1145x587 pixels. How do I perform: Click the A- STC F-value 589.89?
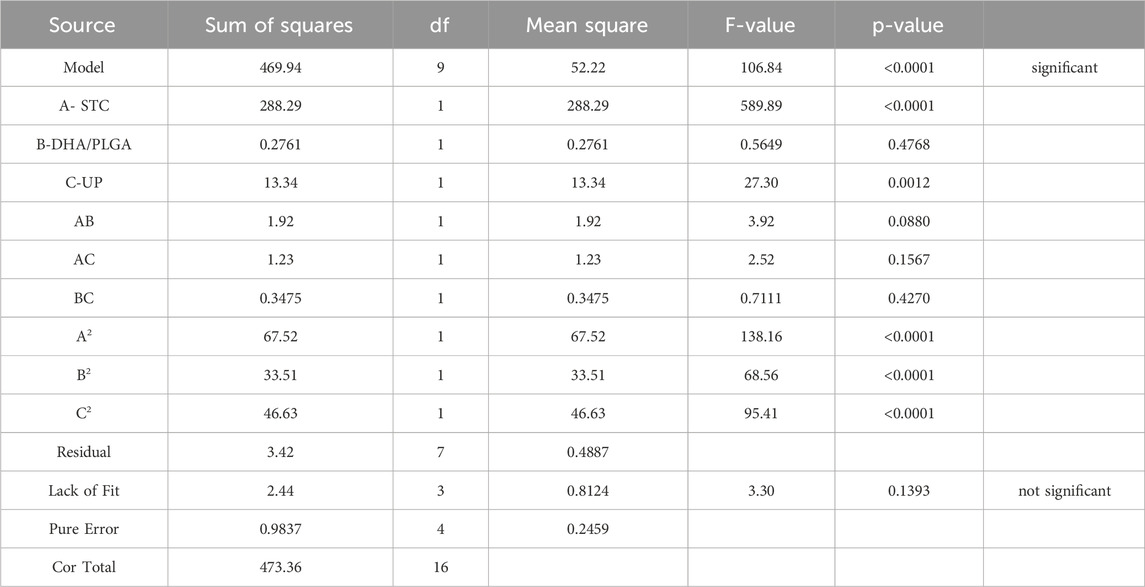tap(761, 106)
